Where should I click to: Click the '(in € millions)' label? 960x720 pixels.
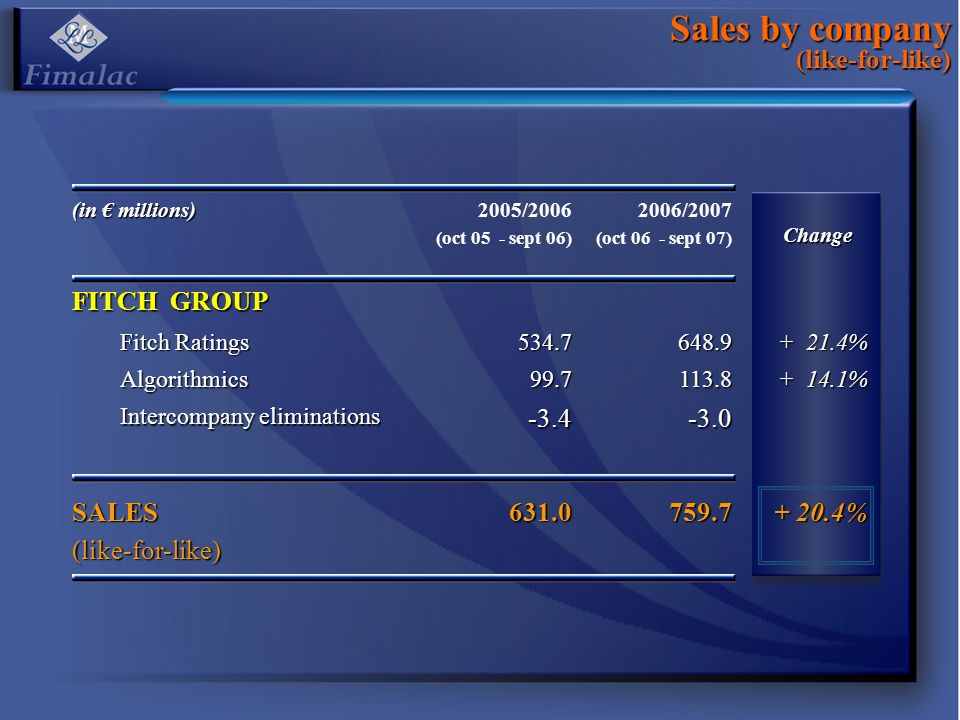click(x=134, y=211)
